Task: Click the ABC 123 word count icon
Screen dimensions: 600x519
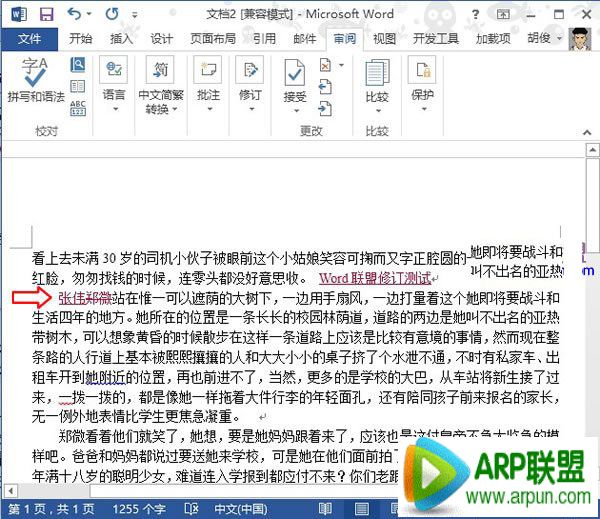Action: click(x=78, y=108)
